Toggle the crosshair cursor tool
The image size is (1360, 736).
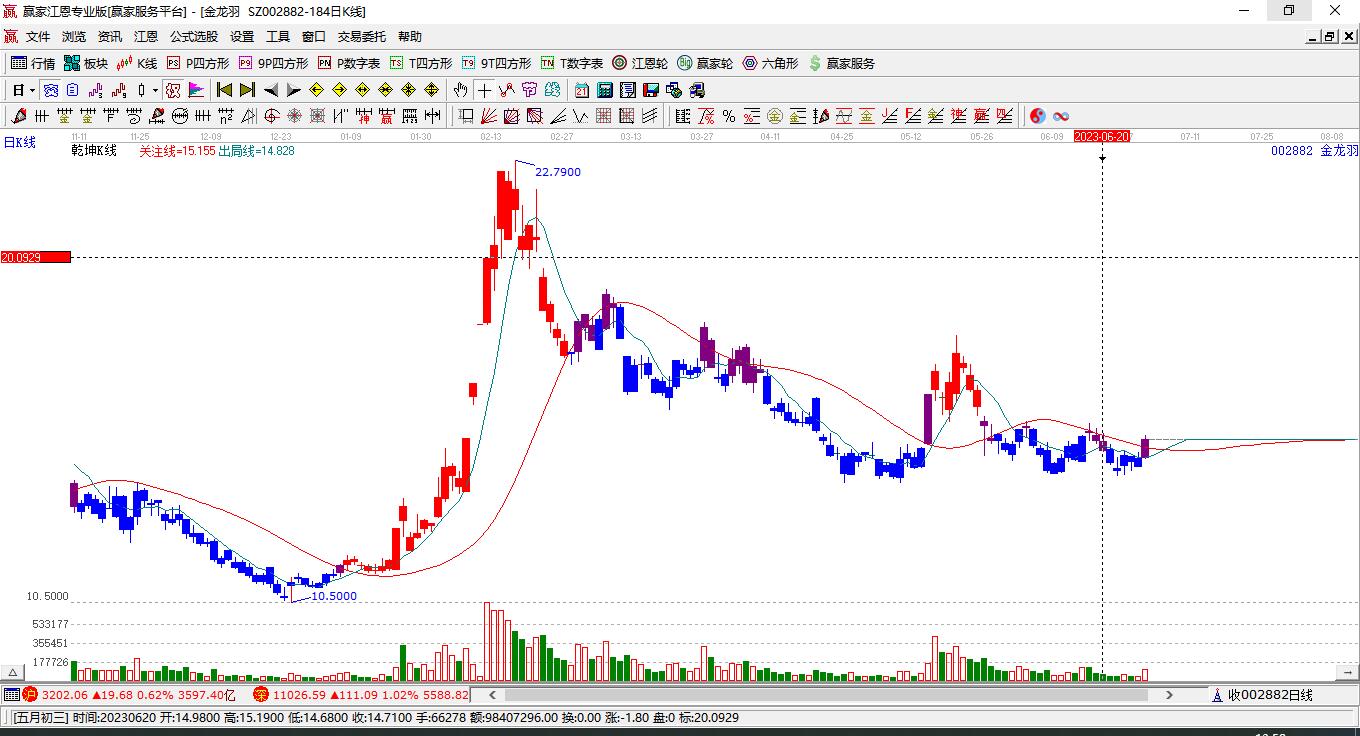(x=484, y=90)
